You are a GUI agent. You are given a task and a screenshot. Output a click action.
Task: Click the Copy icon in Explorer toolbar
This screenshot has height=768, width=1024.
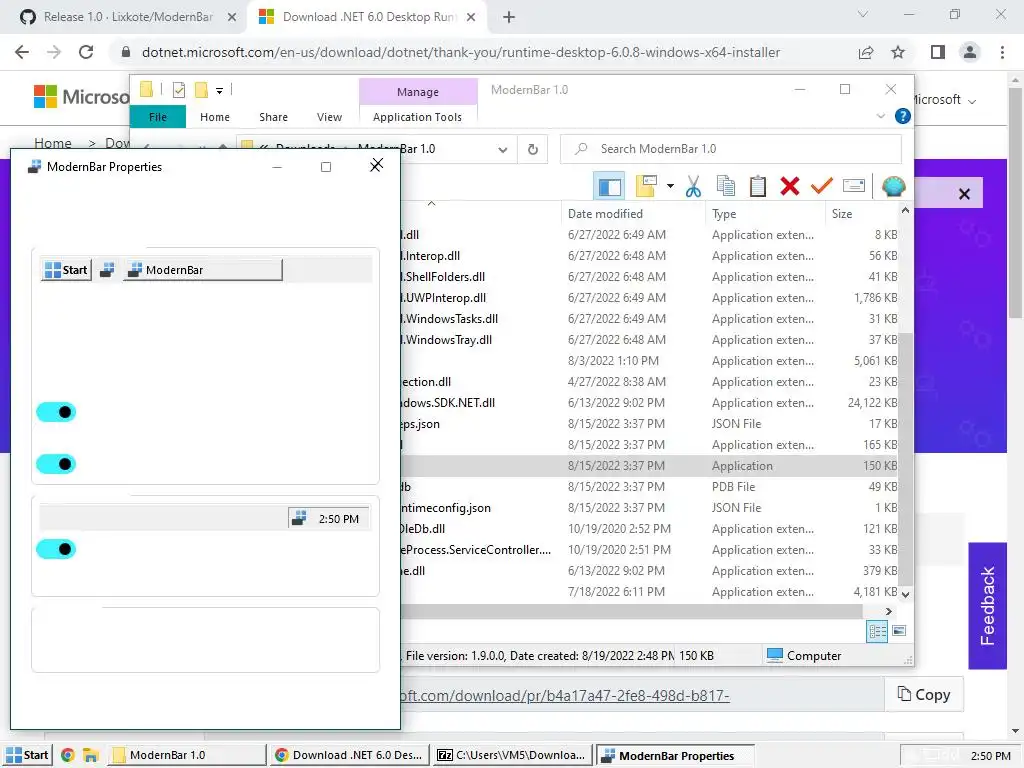(x=726, y=186)
